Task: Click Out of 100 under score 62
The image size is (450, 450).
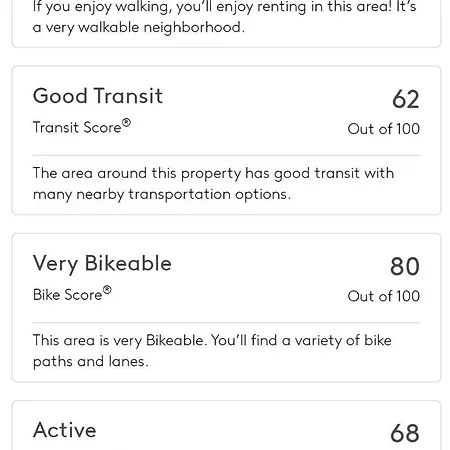Action: 383,129
